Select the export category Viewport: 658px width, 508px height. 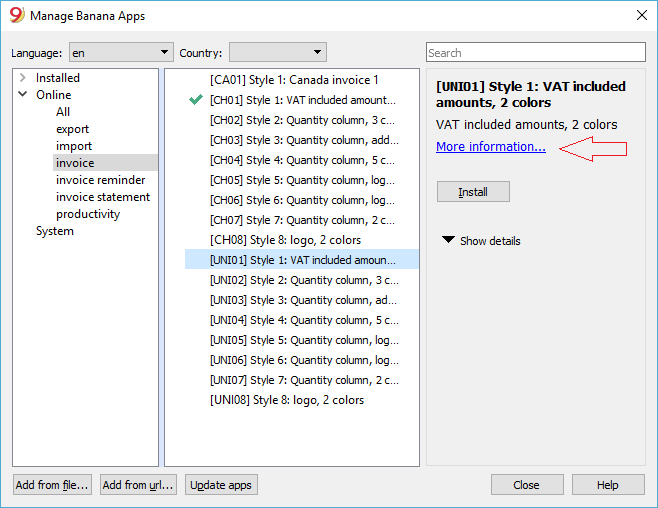coord(72,129)
